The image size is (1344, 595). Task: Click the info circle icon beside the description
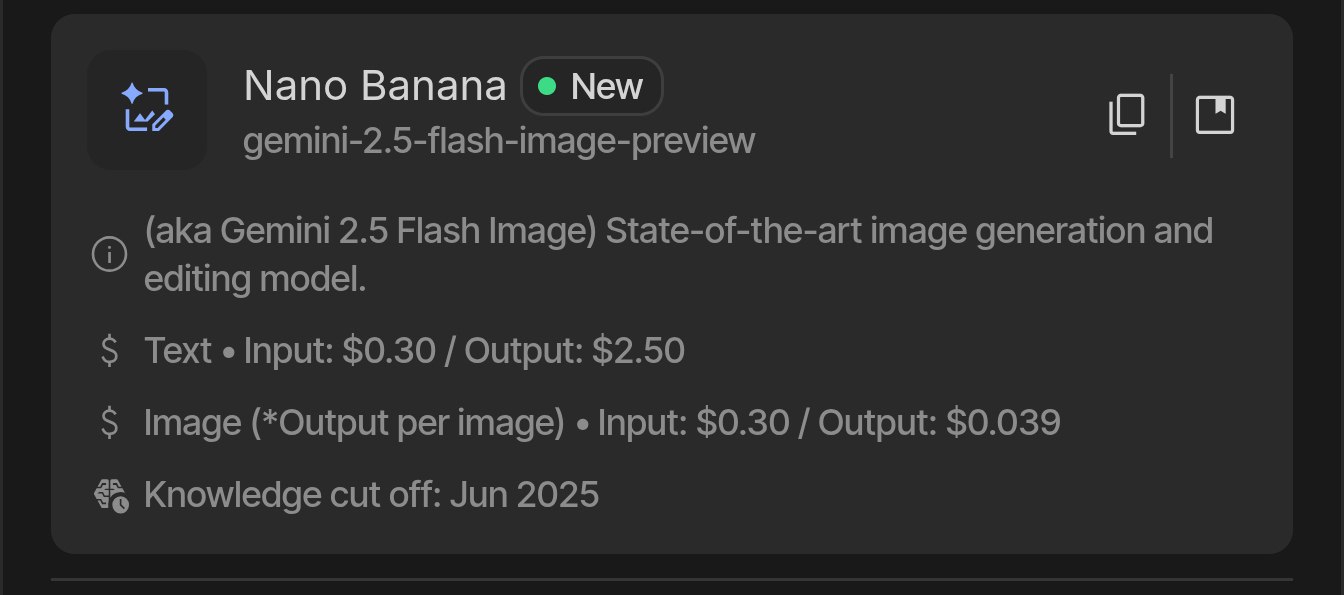[x=108, y=256]
